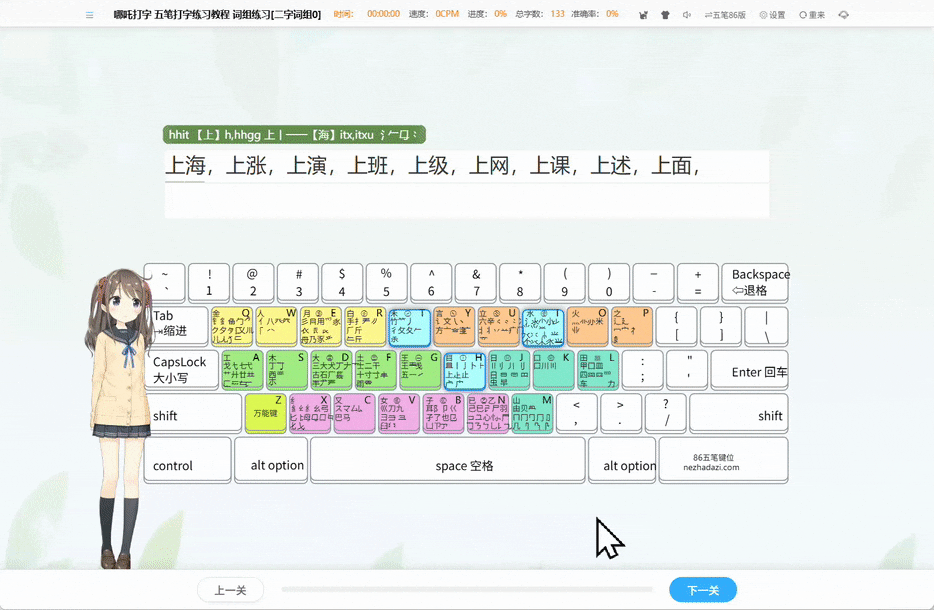Click 下一关 to go to next level
Viewport: 934px width, 610px height.
point(703,590)
